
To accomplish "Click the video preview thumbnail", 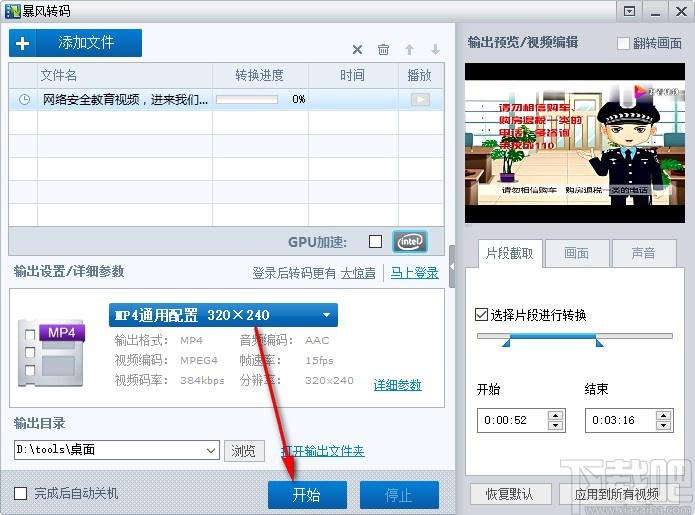I will [575, 143].
